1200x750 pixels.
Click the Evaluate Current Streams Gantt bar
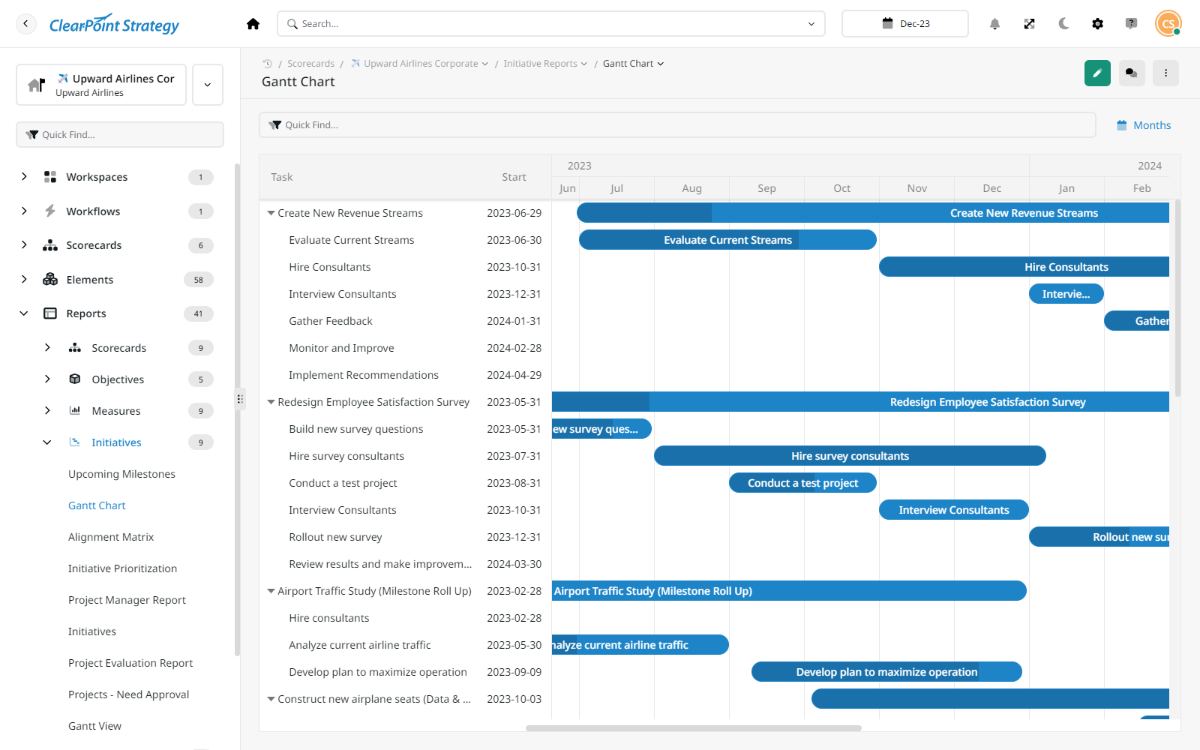click(x=727, y=240)
